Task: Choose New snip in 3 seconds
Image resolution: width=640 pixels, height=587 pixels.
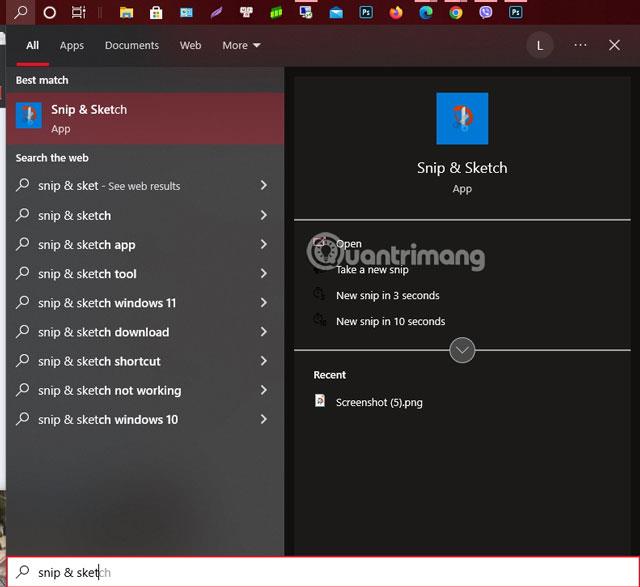Action: 388,296
